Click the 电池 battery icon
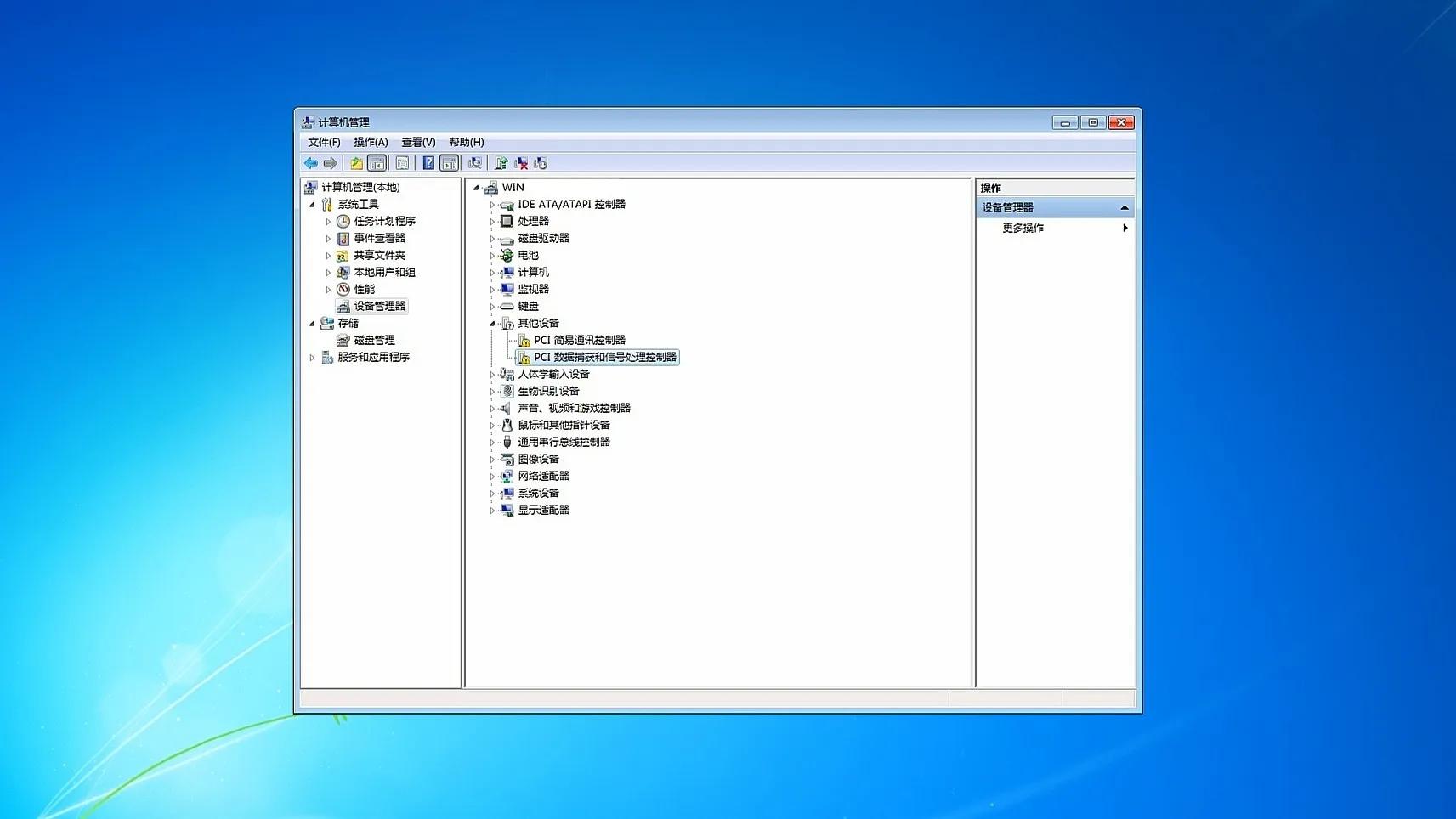Screen dimensions: 1456x819 [507, 255]
